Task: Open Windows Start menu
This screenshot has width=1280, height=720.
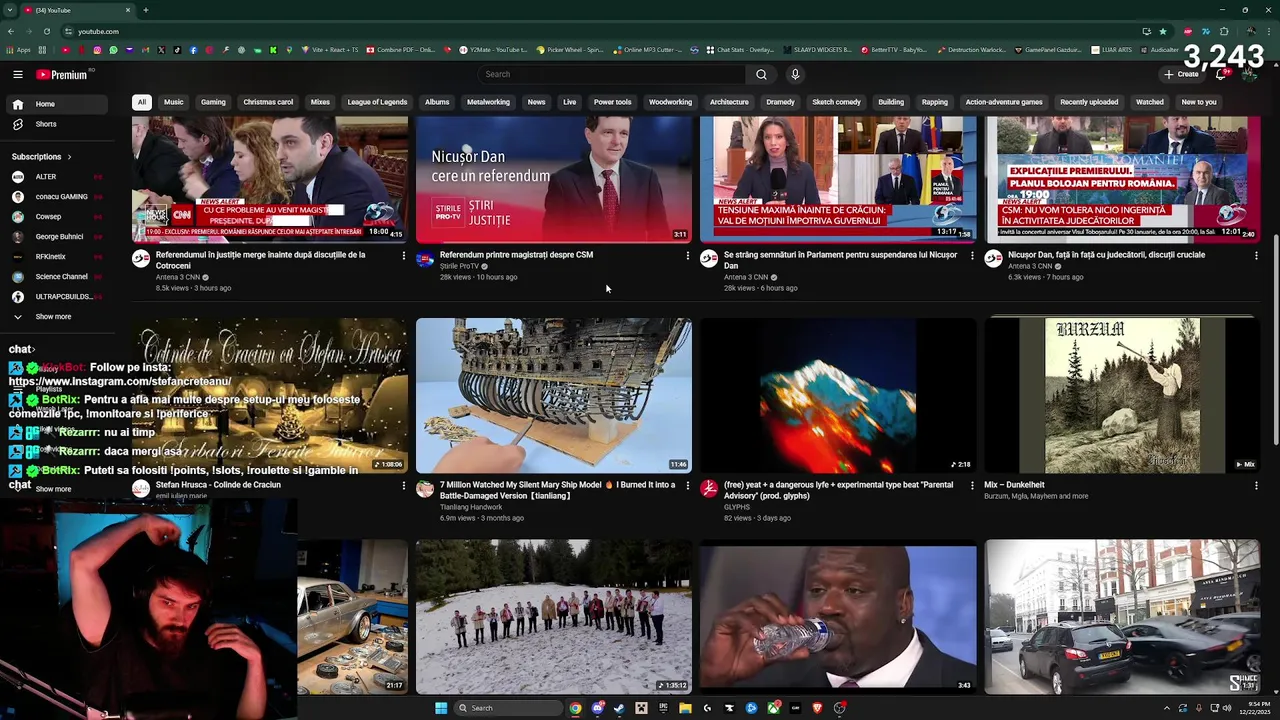Action: [x=441, y=708]
